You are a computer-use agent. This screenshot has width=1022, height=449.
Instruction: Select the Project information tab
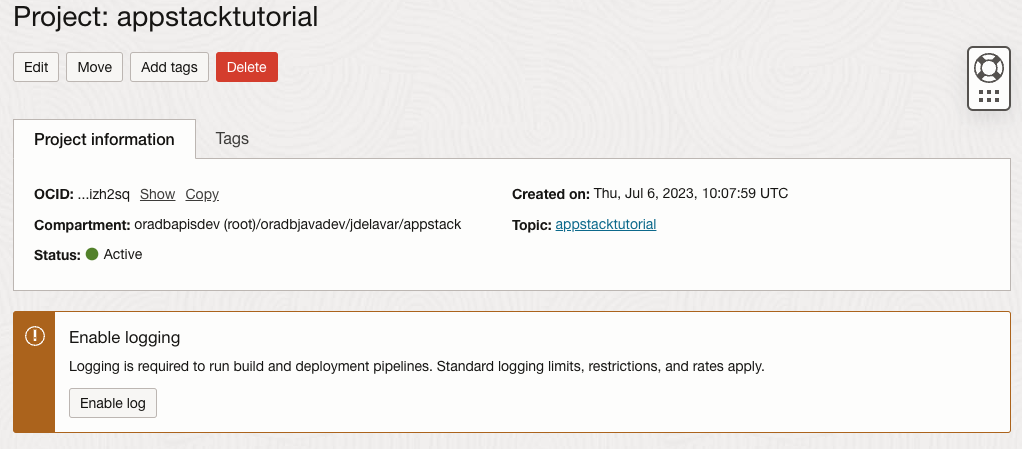(x=104, y=139)
